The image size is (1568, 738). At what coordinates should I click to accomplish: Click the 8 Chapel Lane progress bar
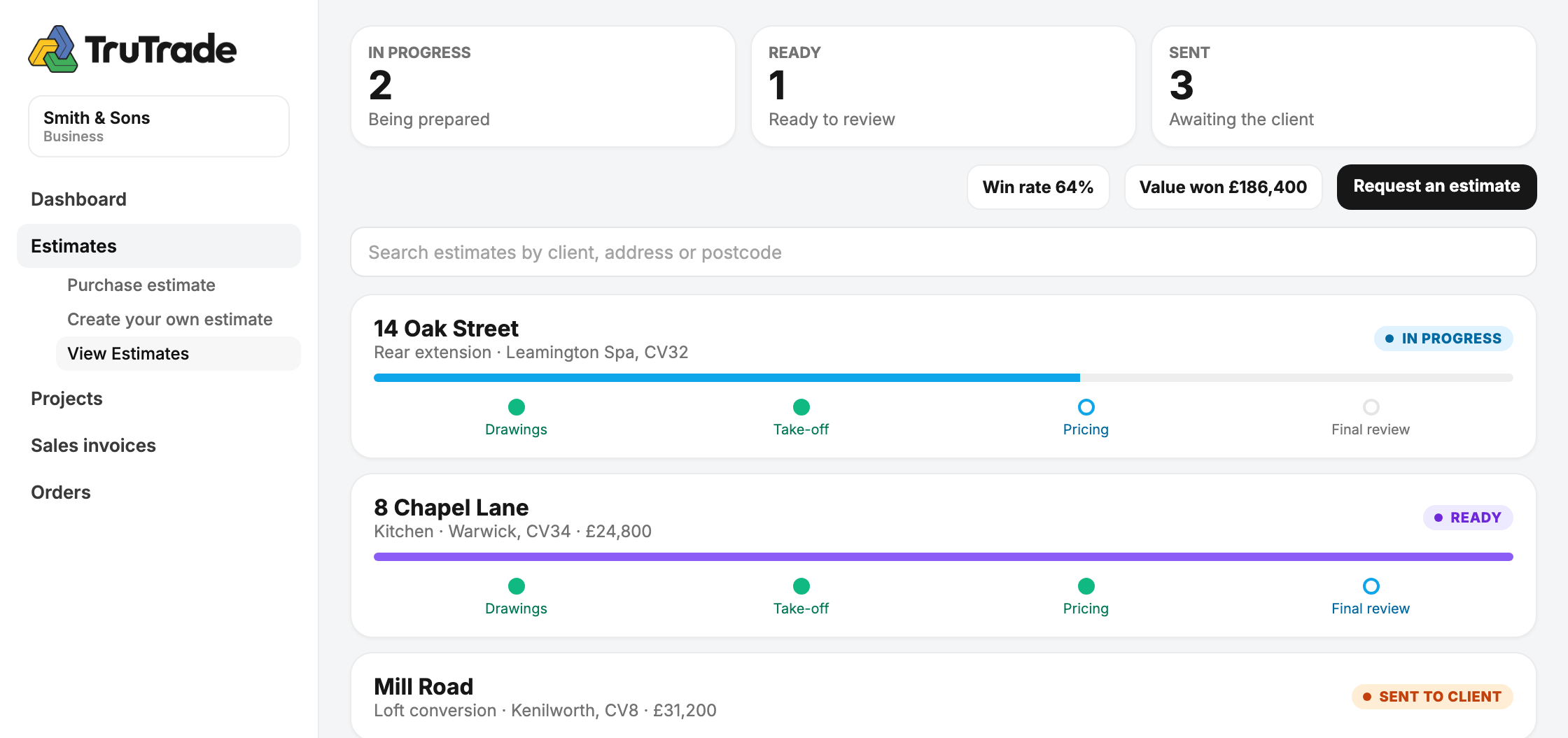tap(944, 557)
